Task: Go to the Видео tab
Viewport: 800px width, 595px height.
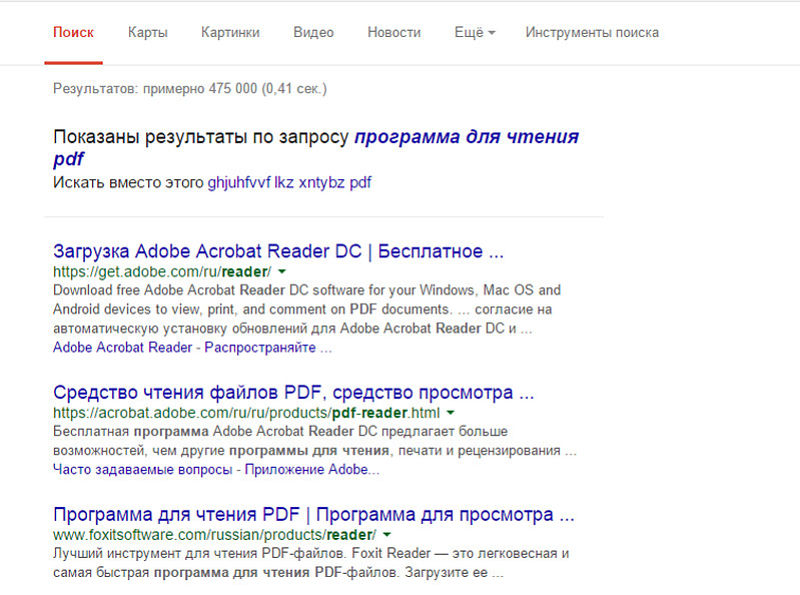Action: (x=313, y=33)
